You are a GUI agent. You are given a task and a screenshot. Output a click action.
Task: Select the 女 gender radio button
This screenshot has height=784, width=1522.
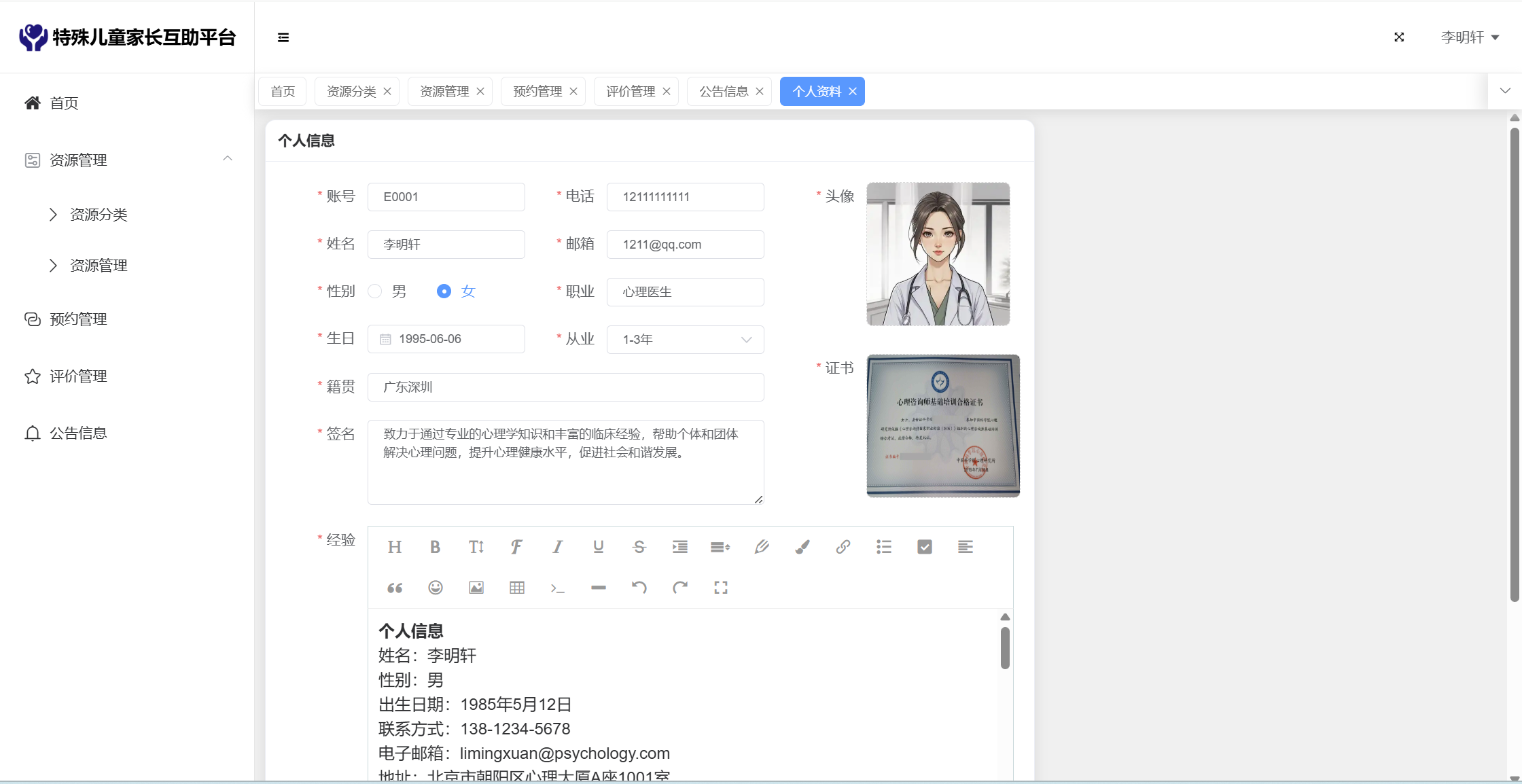(x=444, y=291)
